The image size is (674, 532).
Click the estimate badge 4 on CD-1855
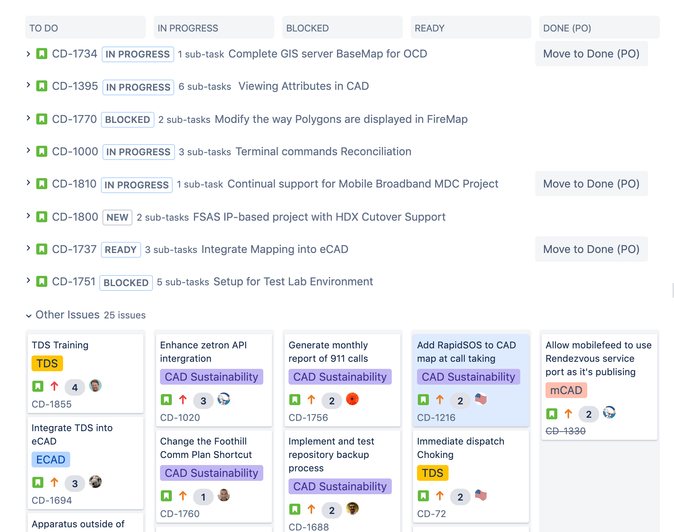pyautogui.click(x=75, y=387)
